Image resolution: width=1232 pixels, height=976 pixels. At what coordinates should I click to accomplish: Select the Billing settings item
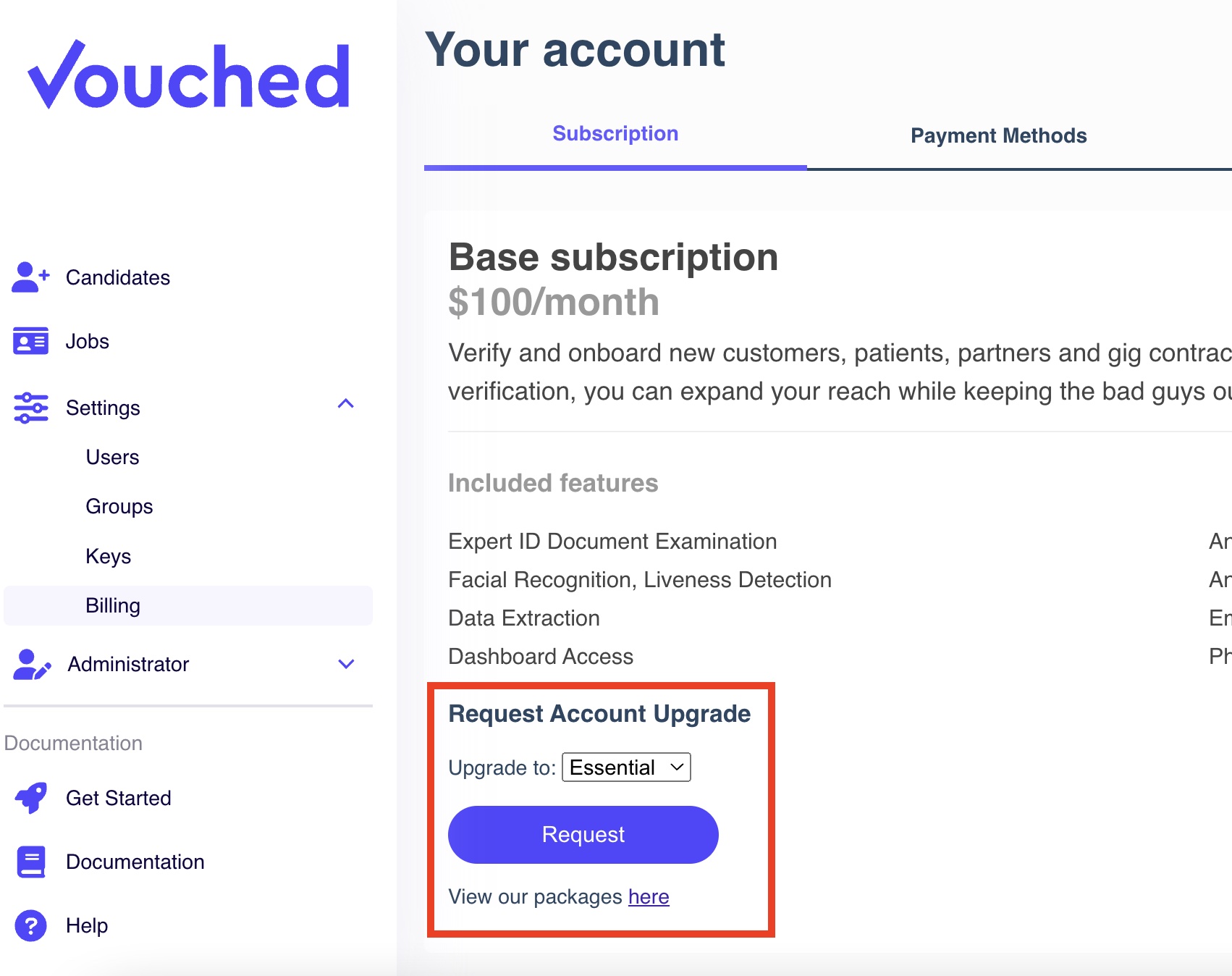(188, 605)
